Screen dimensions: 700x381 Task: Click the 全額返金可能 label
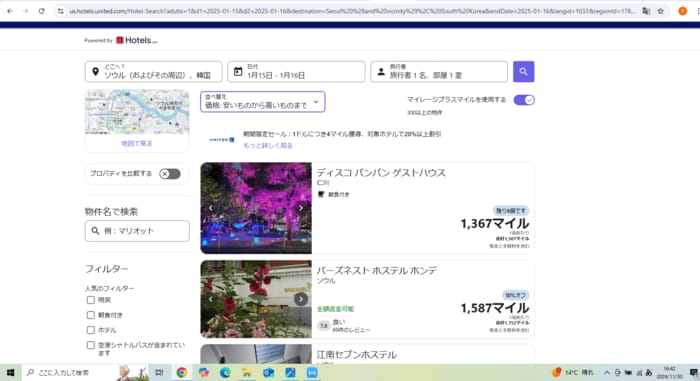click(x=335, y=309)
